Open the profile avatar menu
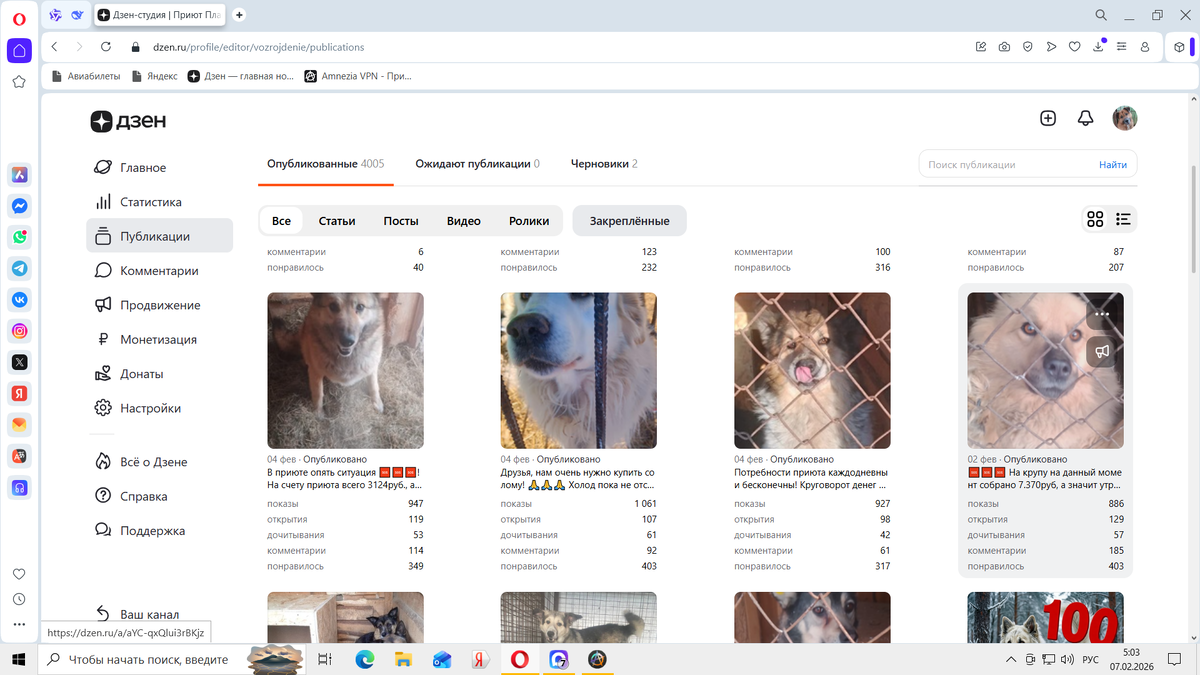The height and width of the screenshot is (675, 1200). point(1125,118)
